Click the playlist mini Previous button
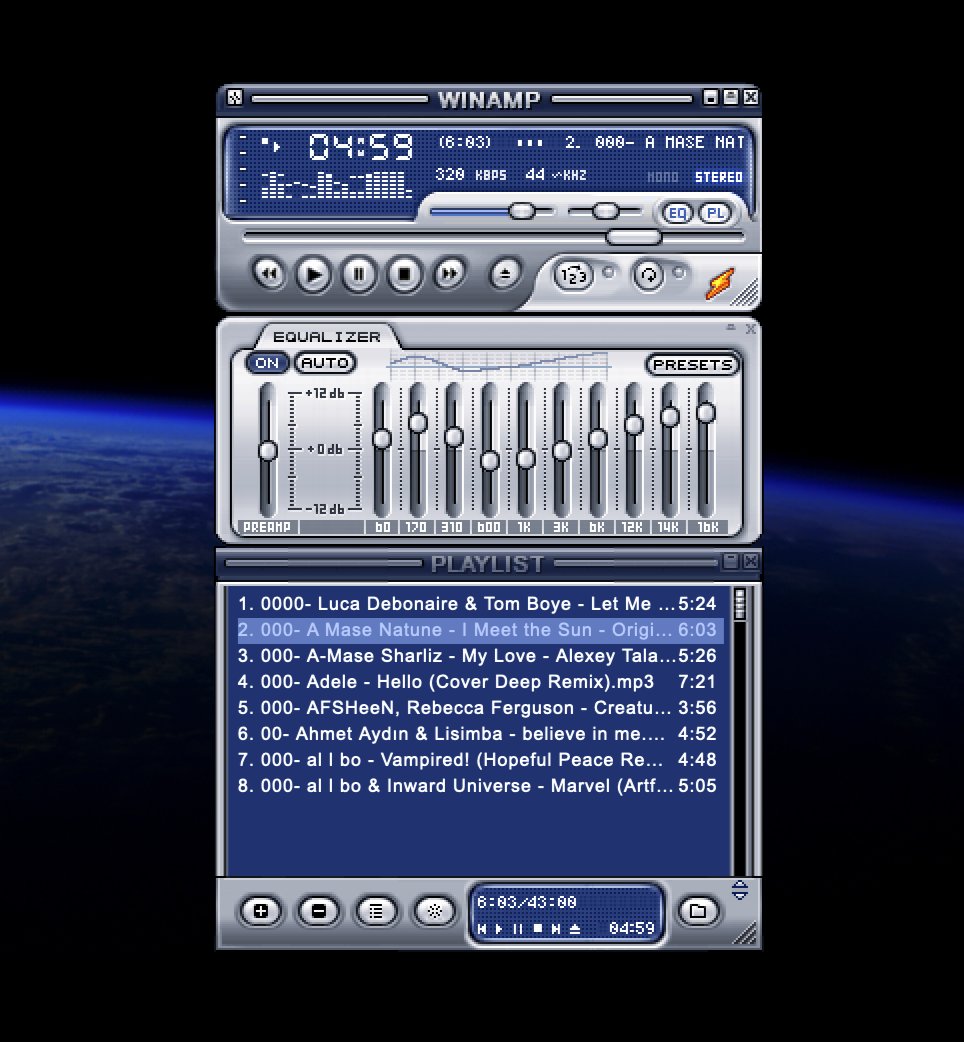This screenshot has height=1042, width=964. coord(482,929)
